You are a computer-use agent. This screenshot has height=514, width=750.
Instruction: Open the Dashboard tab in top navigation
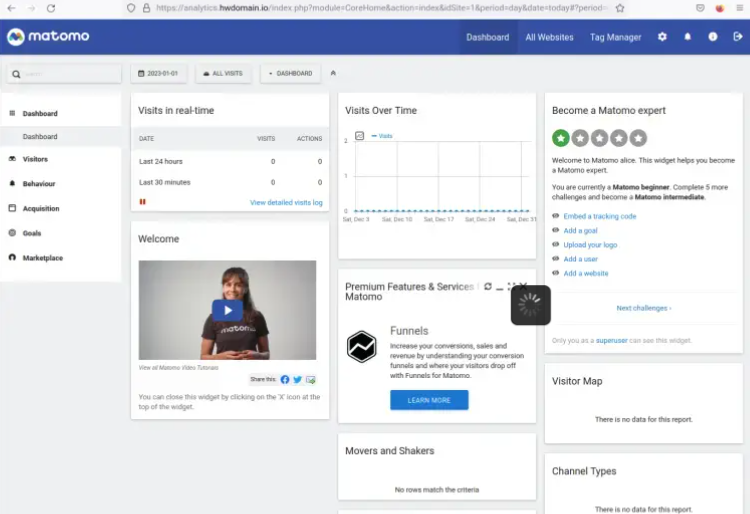(487, 37)
